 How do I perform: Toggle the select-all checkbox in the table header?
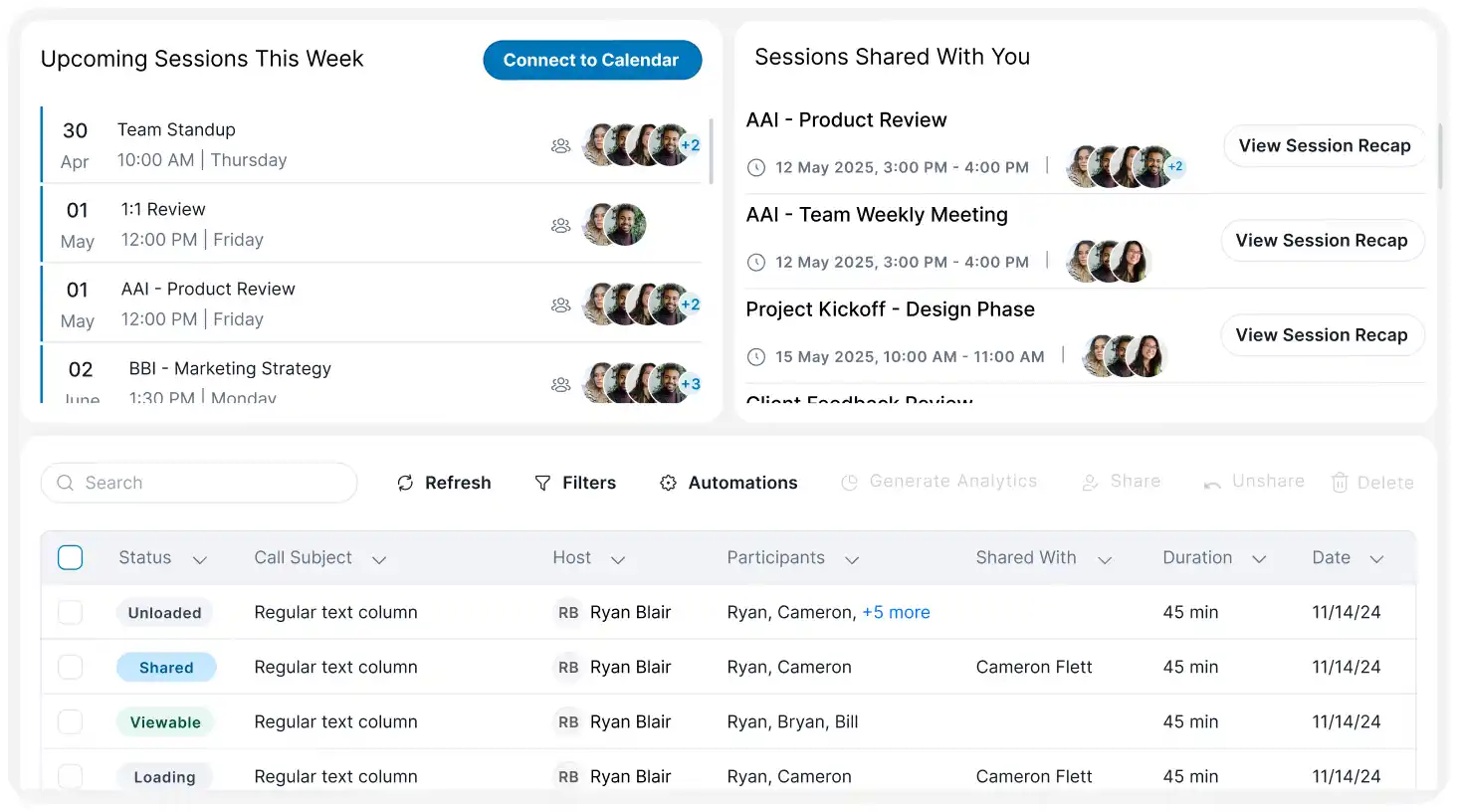(x=71, y=557)
